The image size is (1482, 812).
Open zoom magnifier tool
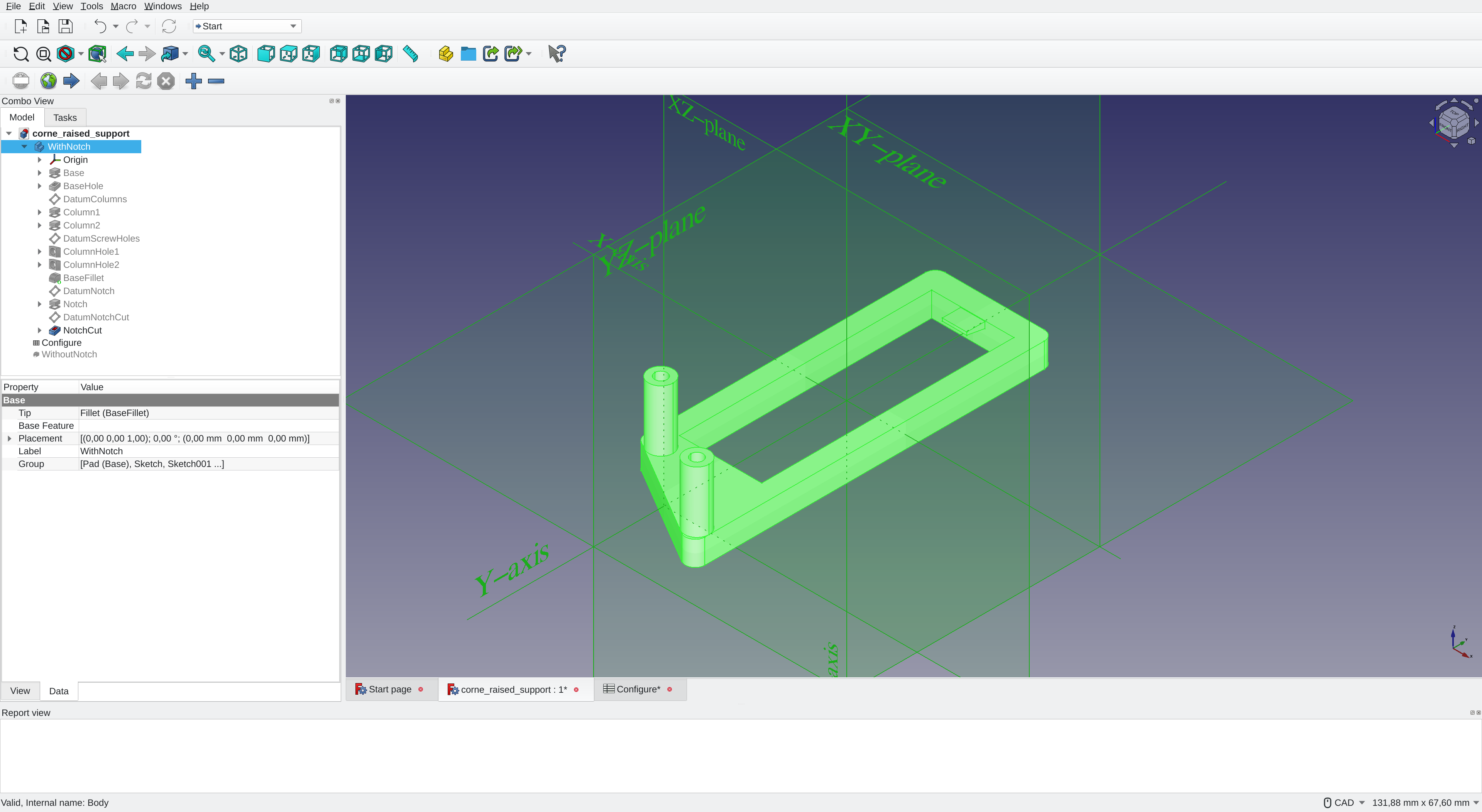click(206, 54)
